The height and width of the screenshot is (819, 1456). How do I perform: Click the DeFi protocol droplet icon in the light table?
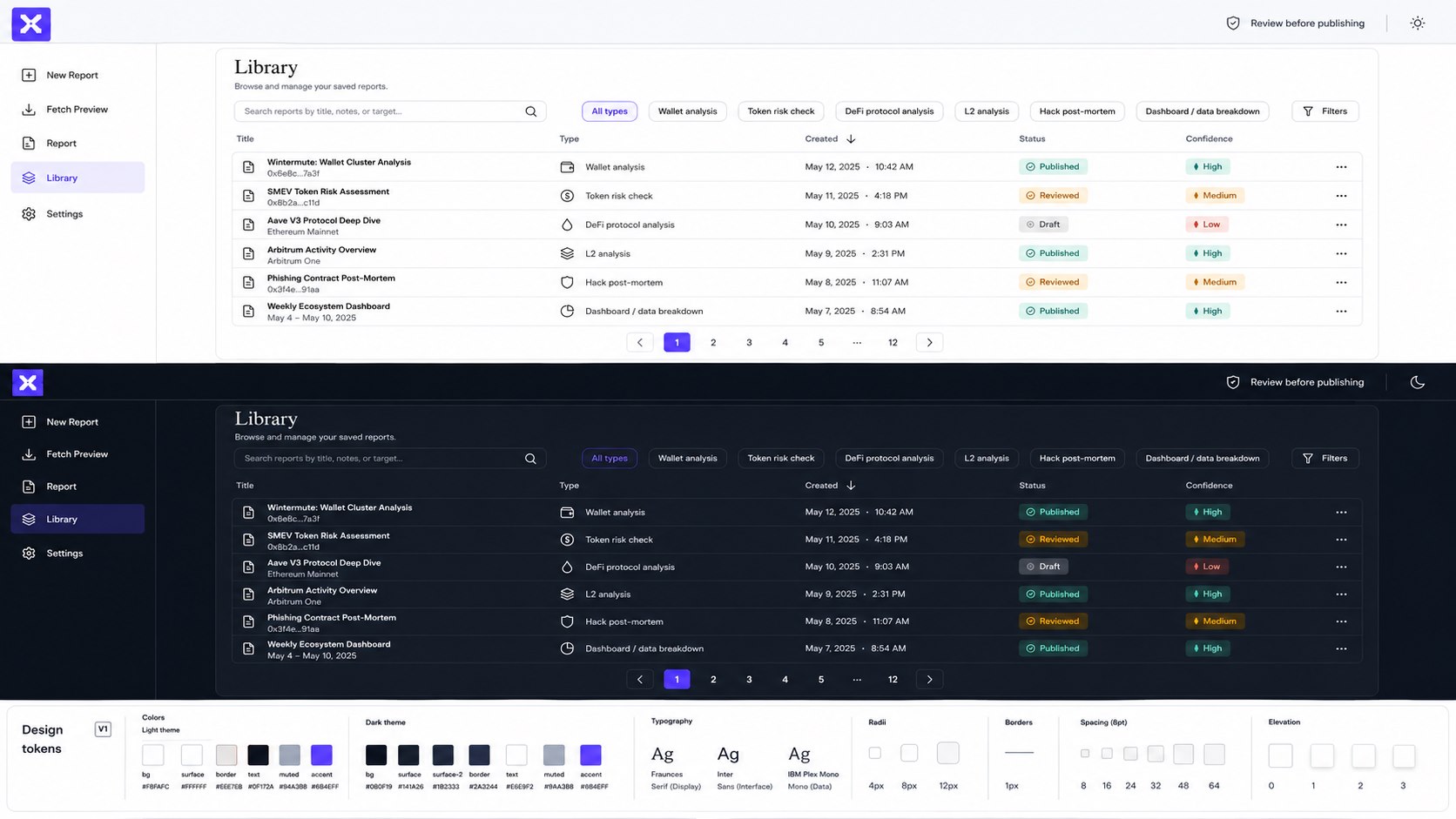coord(567,225)
